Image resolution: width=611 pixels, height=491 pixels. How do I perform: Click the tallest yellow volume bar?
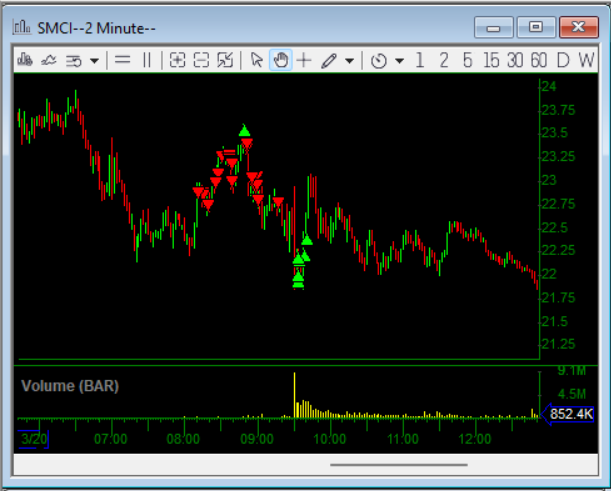[294, 396]
